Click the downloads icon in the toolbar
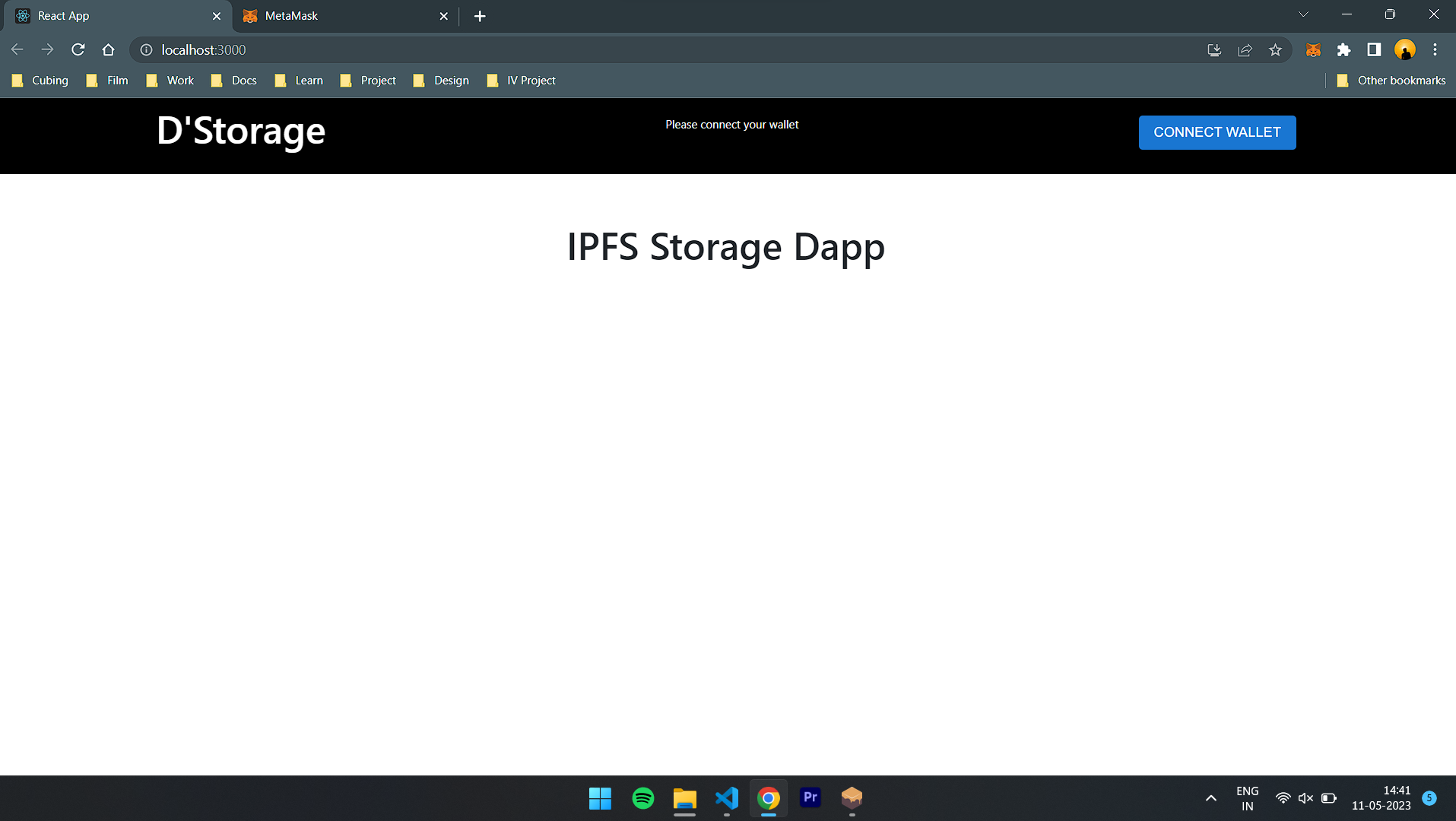The width and height of the screenshot is (1456, 821). pos(1214,49)
